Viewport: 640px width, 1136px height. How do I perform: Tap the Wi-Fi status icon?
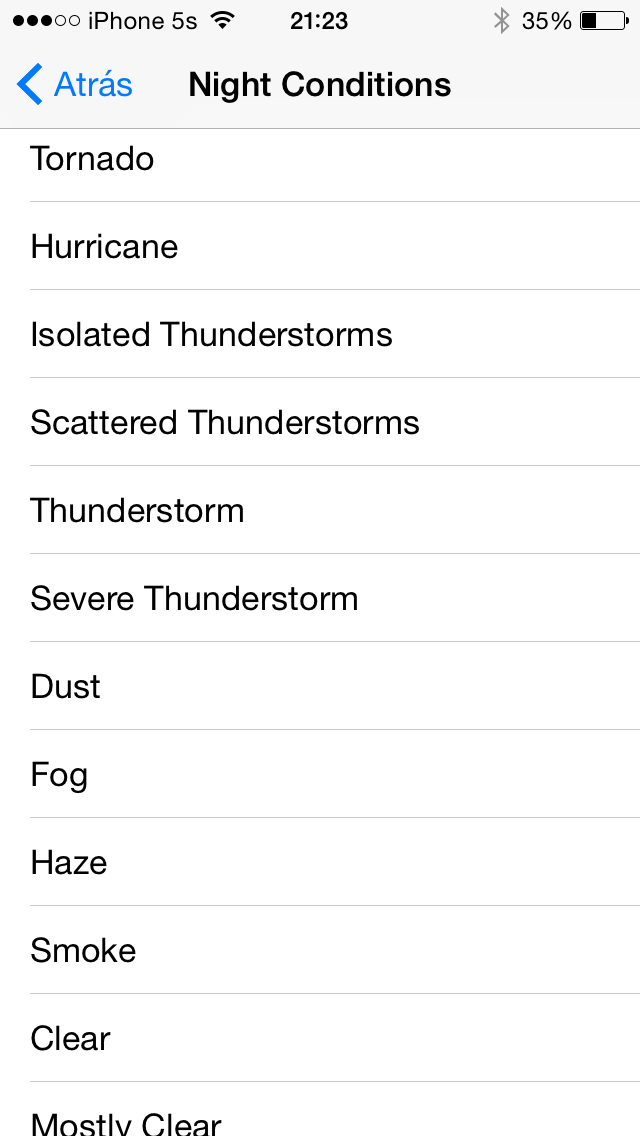click(223, 20)
